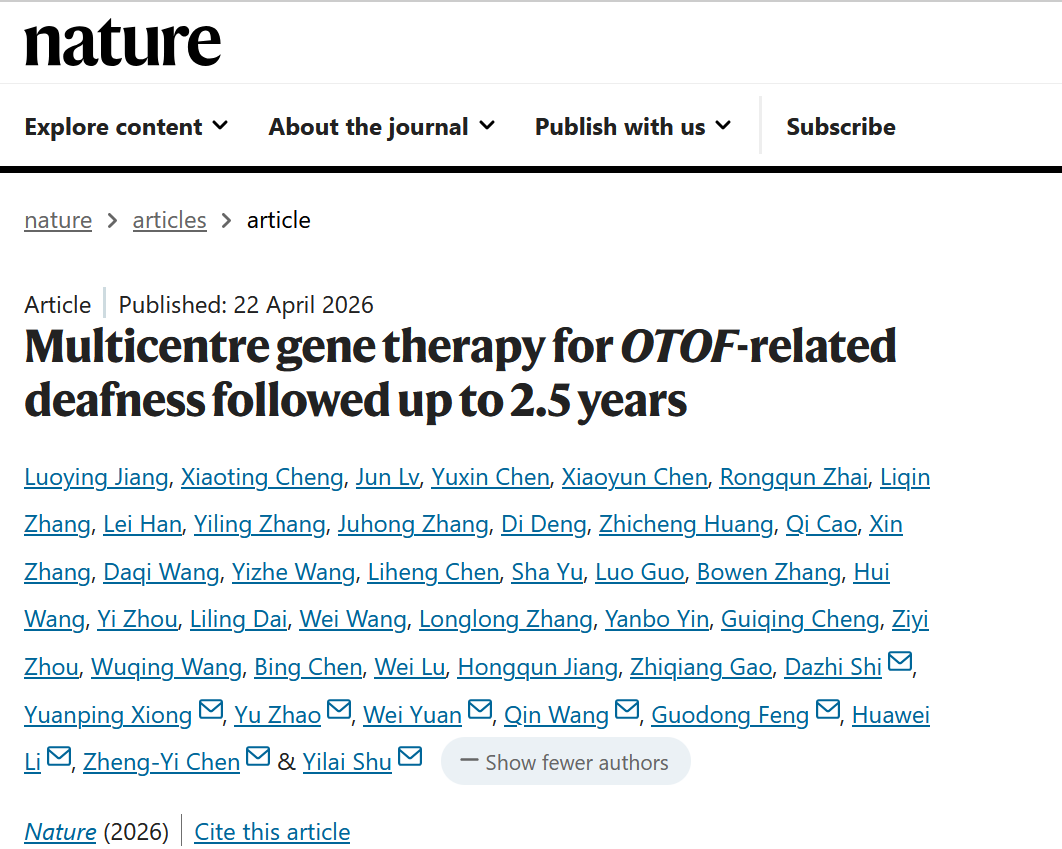Open author Luoying Jiang's link
This screenshot has height=849, width=1062.
[96, 478]
